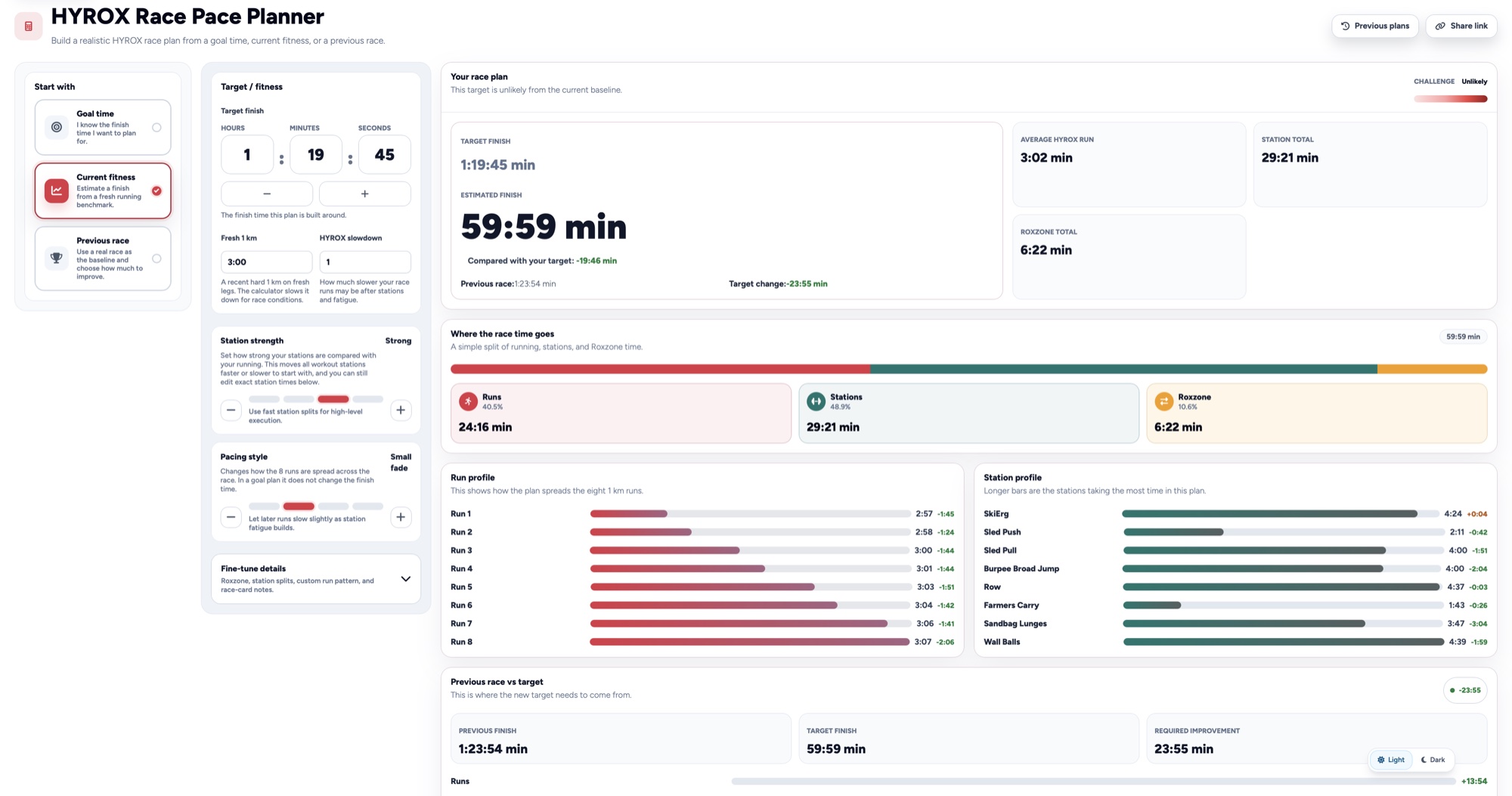Click the SkiErg station row label
1512x796 pixels.
pos(996,513)
